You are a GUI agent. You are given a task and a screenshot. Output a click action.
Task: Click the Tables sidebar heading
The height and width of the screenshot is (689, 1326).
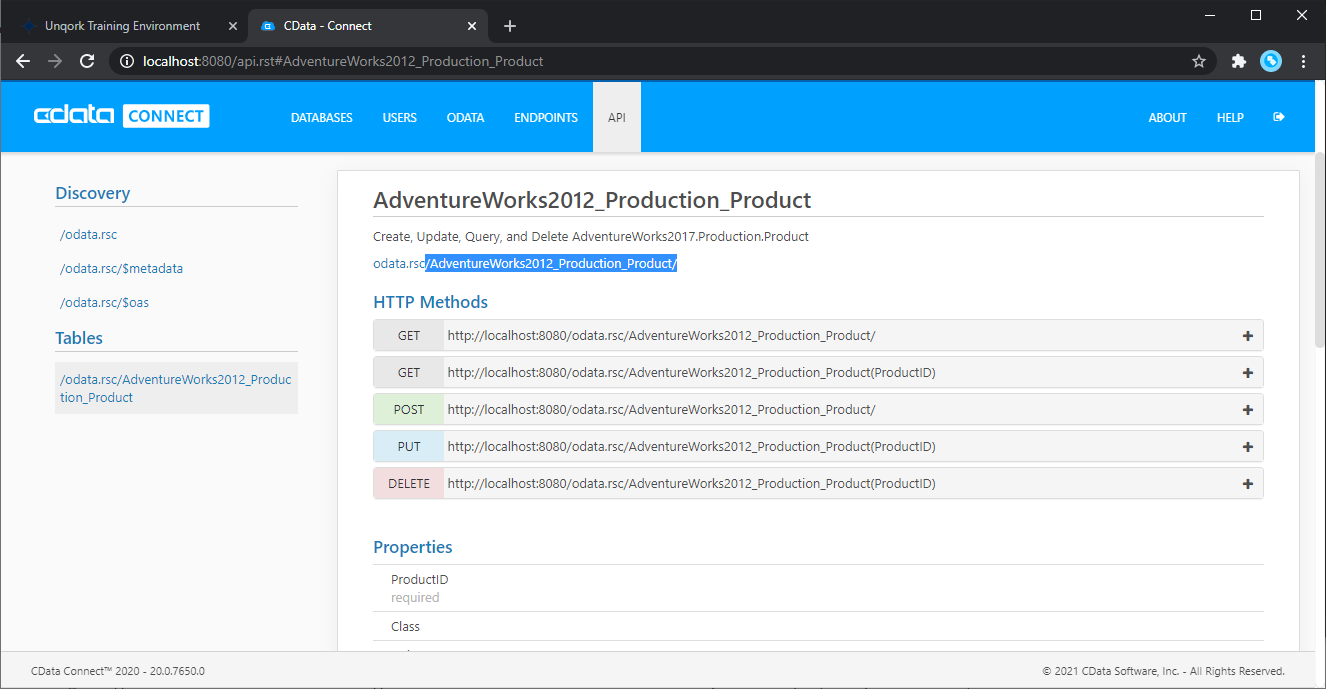(x=79, y=338)
